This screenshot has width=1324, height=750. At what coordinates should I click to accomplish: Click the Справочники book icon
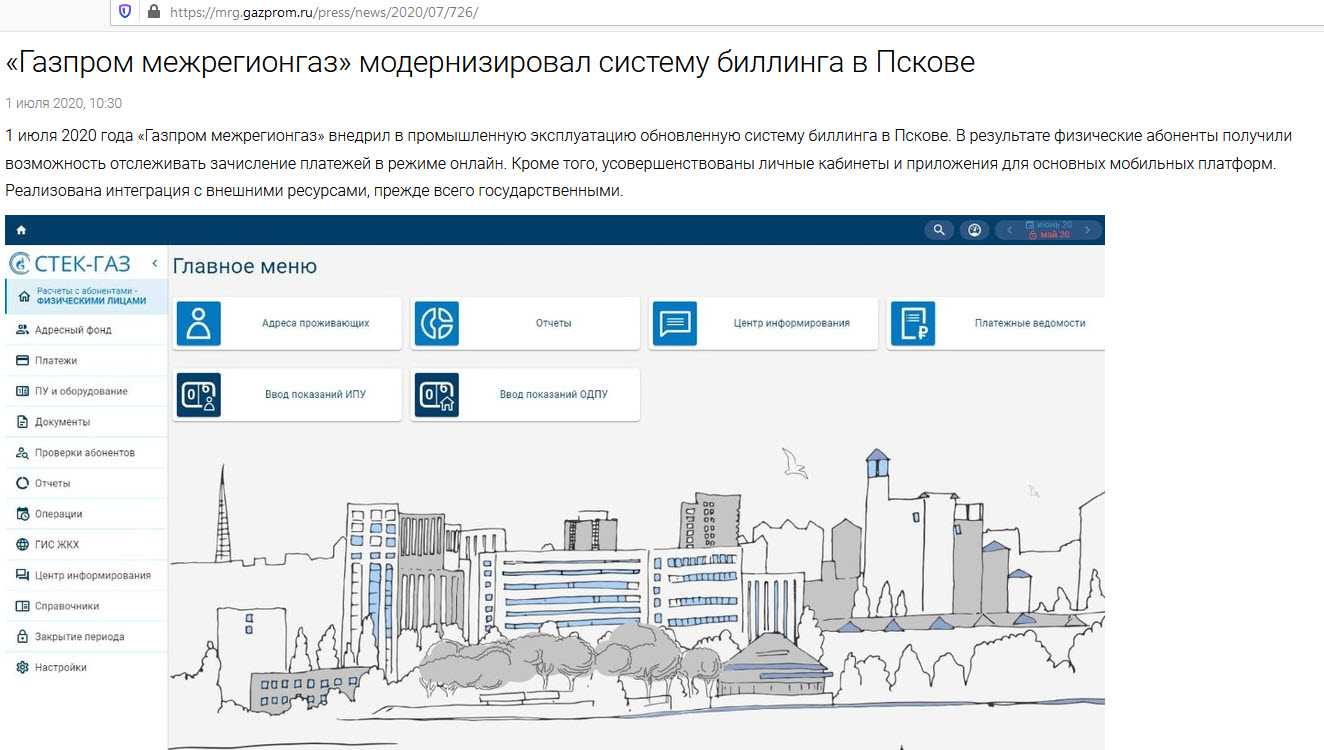(22, 606)
